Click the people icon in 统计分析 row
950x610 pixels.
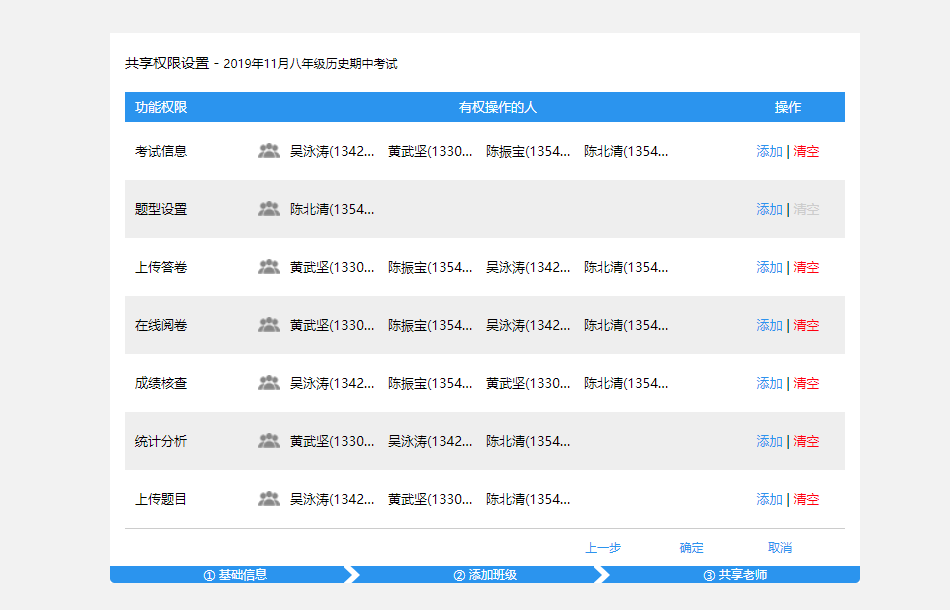pos(268,441)
